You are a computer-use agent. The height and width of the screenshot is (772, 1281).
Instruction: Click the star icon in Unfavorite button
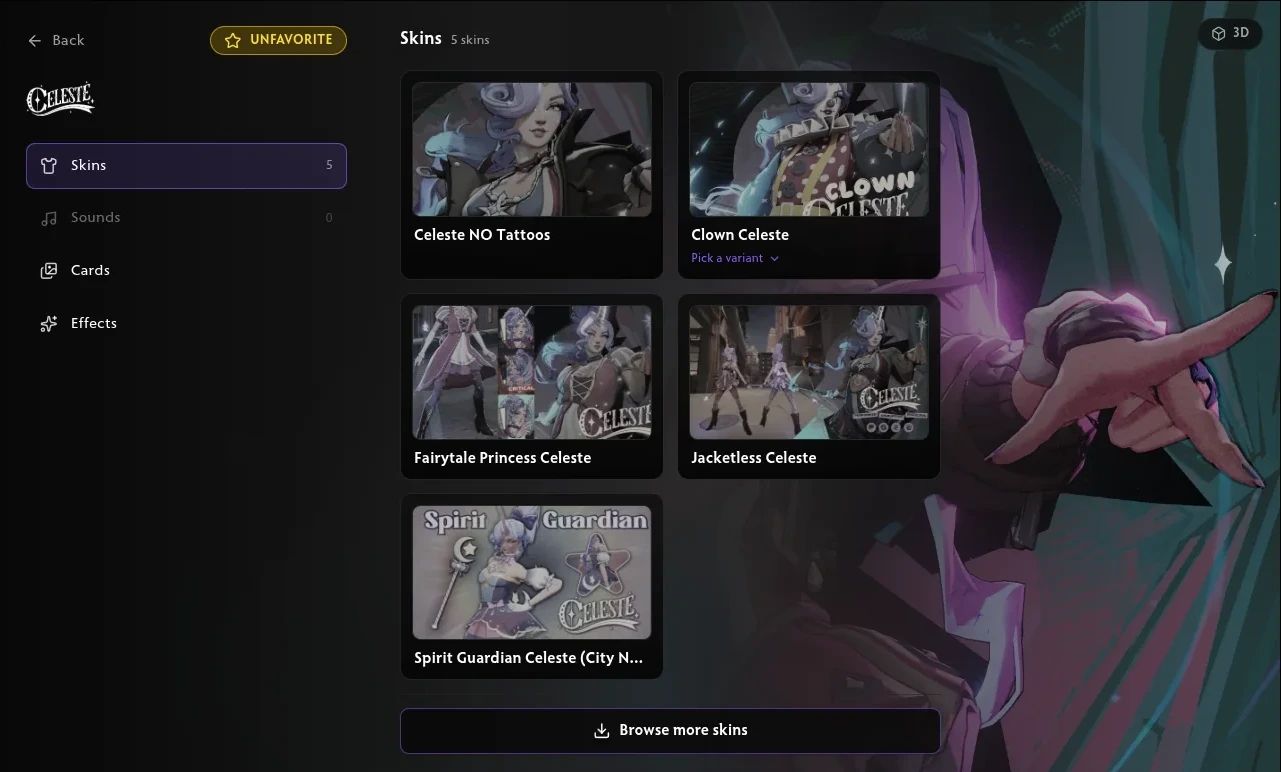(233, 40)
